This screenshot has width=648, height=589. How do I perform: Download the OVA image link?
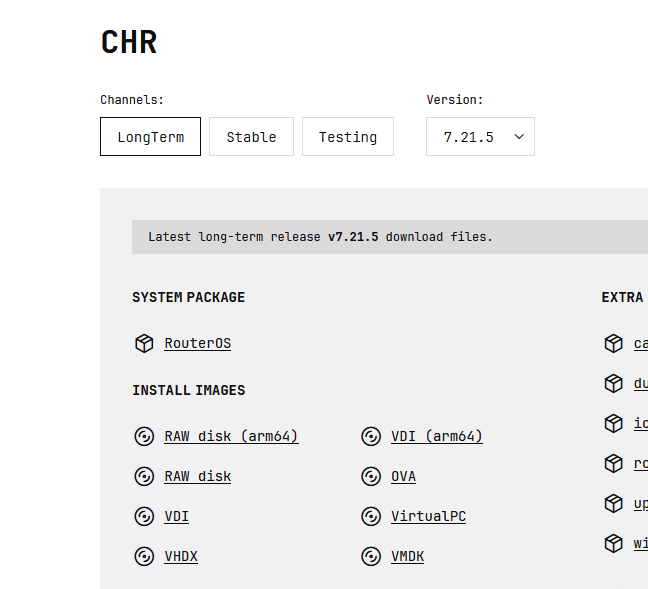(x=403, y=477)
